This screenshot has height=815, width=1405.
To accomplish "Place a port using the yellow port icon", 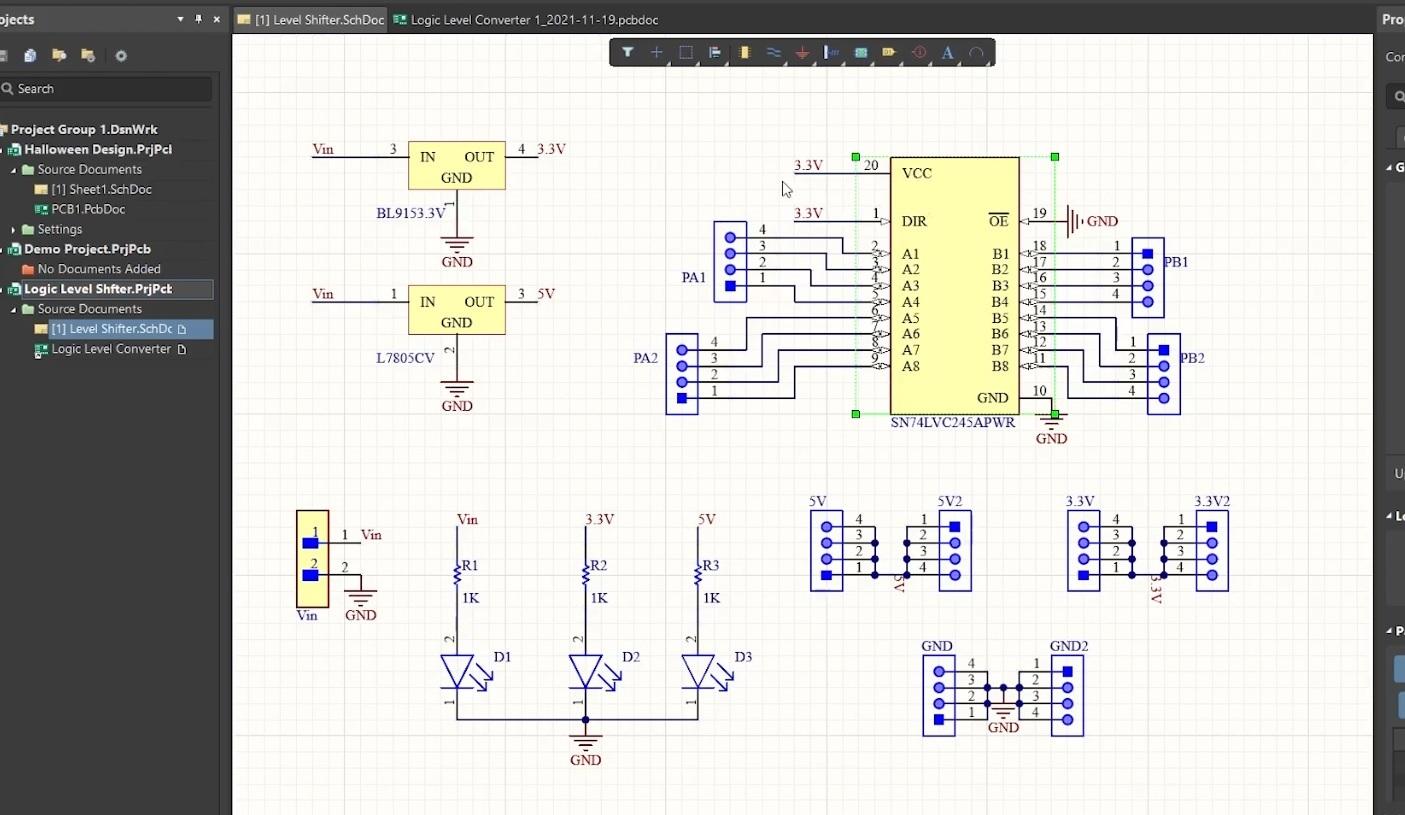I will coord(889,52).
